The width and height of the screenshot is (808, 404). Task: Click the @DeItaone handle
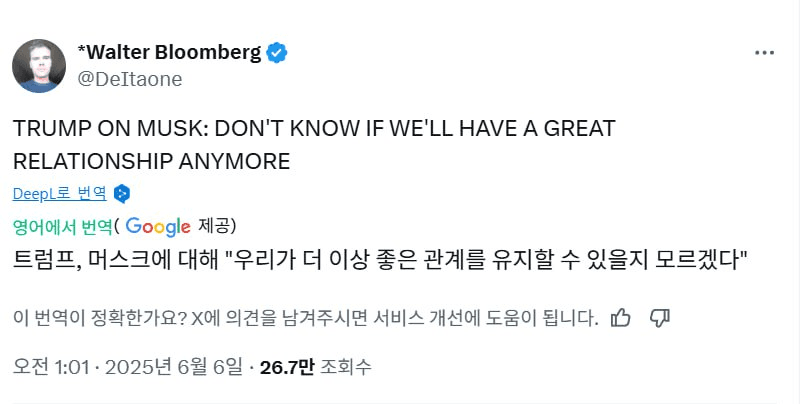(129, 79)
